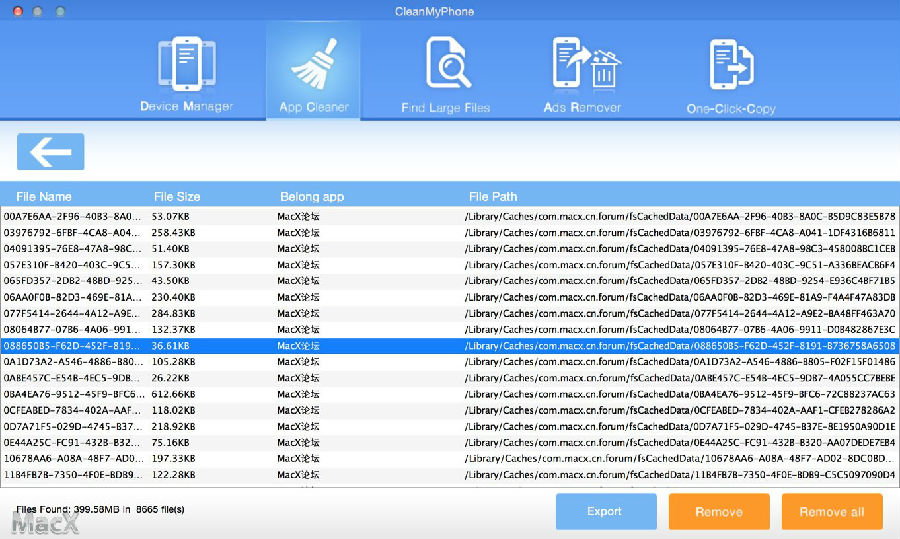
Task: Click the Device Manager tab label
Action: point(186,107)
